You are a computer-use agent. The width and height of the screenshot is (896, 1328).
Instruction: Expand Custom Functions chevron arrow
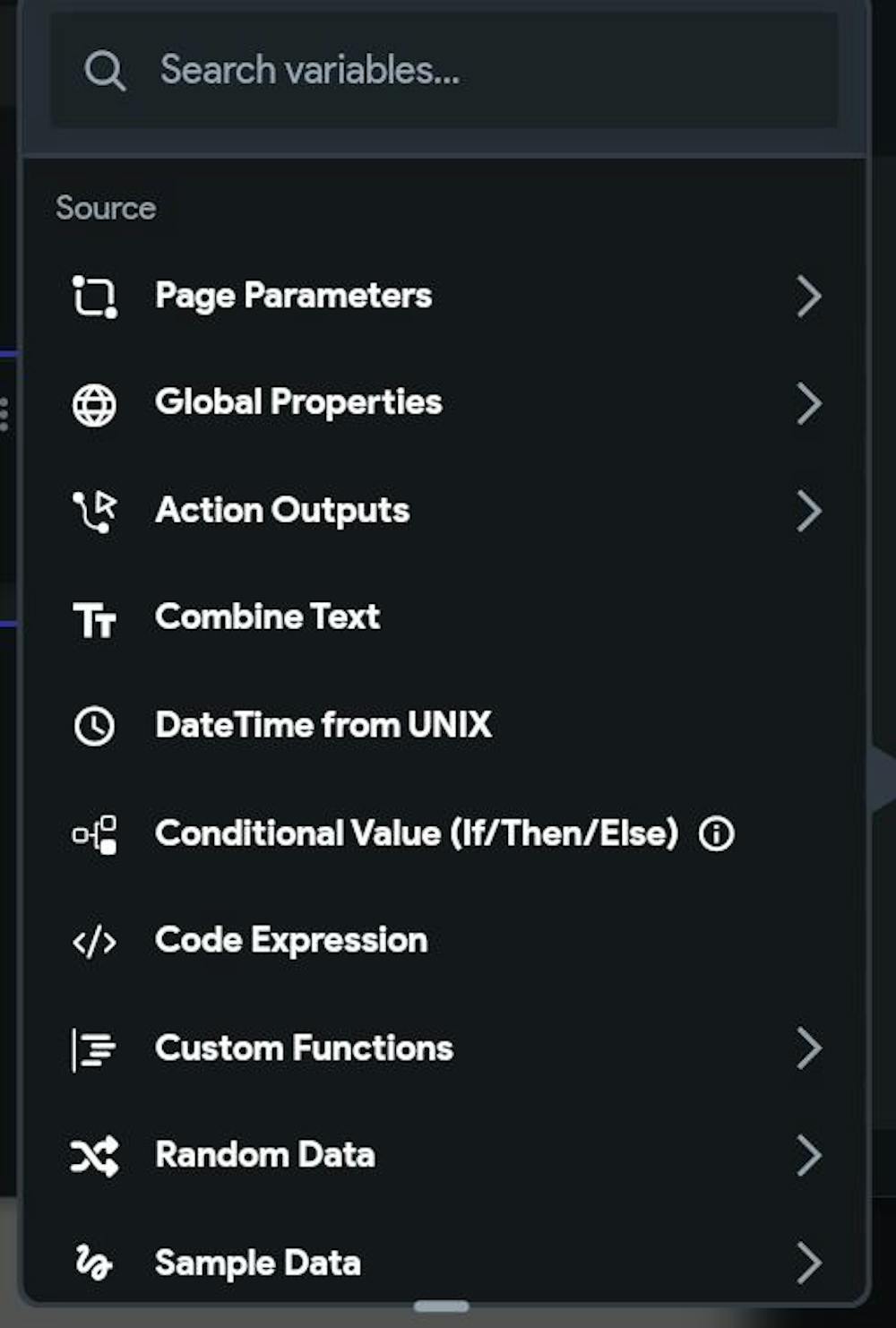point(808,1048)
